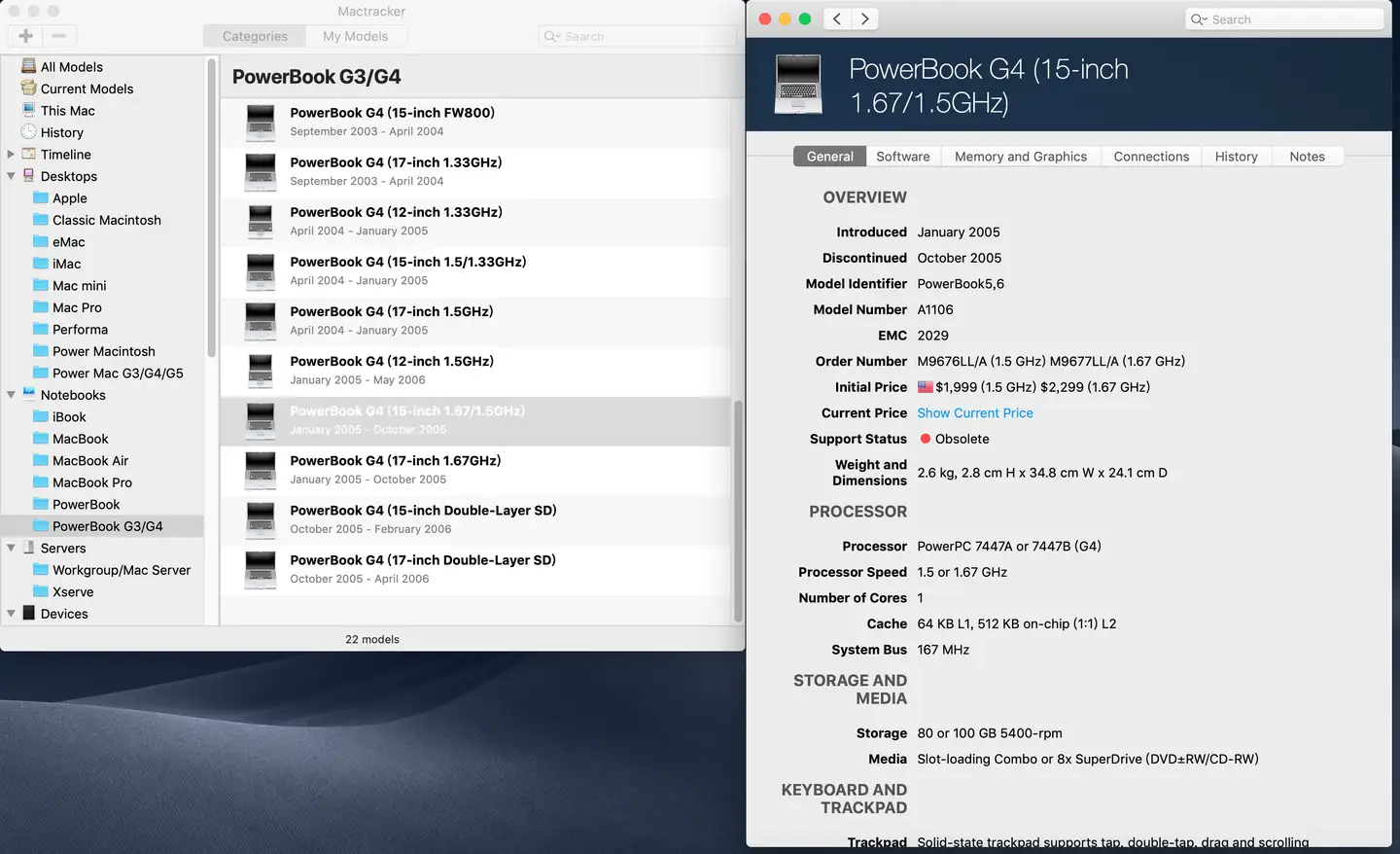The image size is (1400, 854).
Task: Select the MacBook Pro category
Action: (x=92, y=482)
